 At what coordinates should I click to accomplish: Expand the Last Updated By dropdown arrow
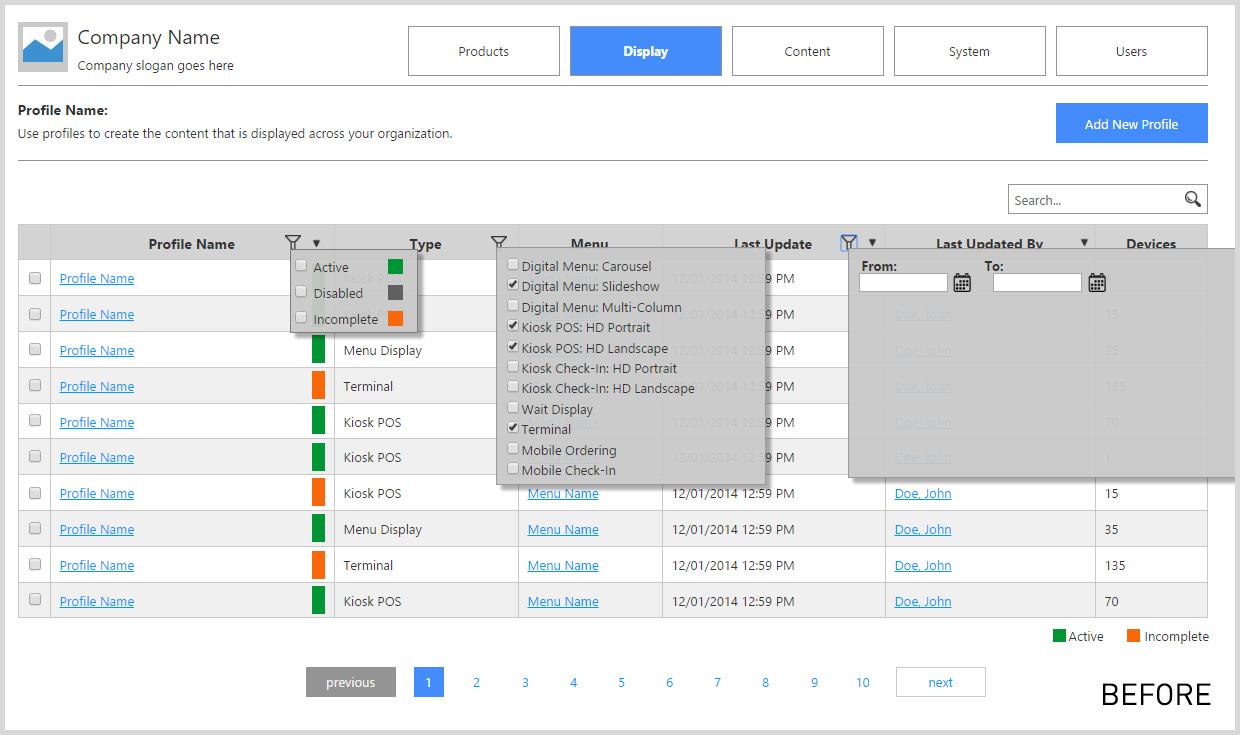[x=1084, y=243]
